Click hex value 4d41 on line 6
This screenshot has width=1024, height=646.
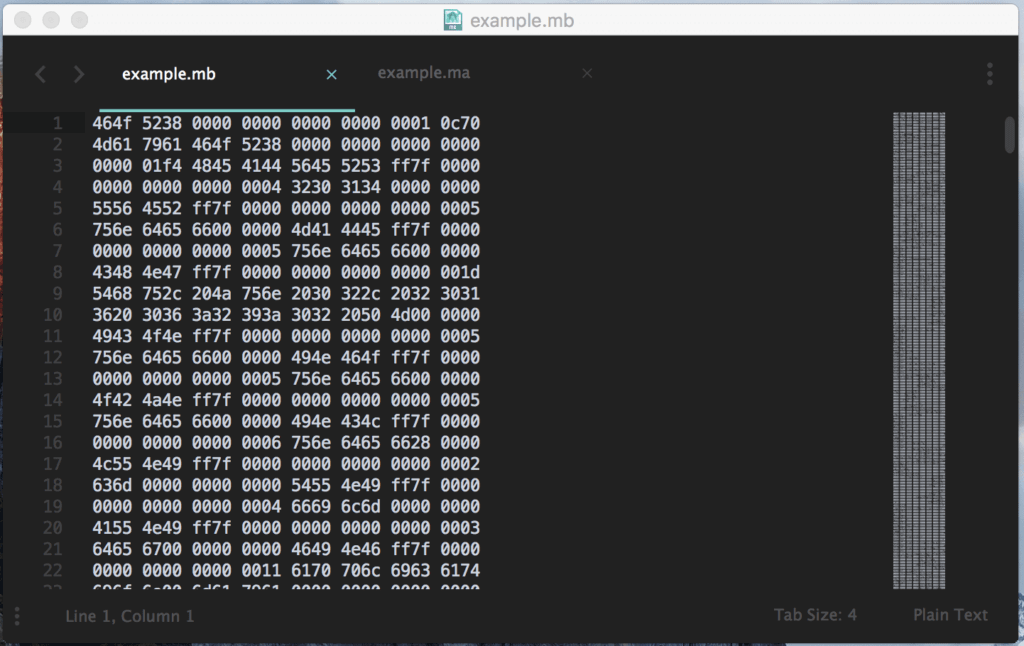coord(311,230)
